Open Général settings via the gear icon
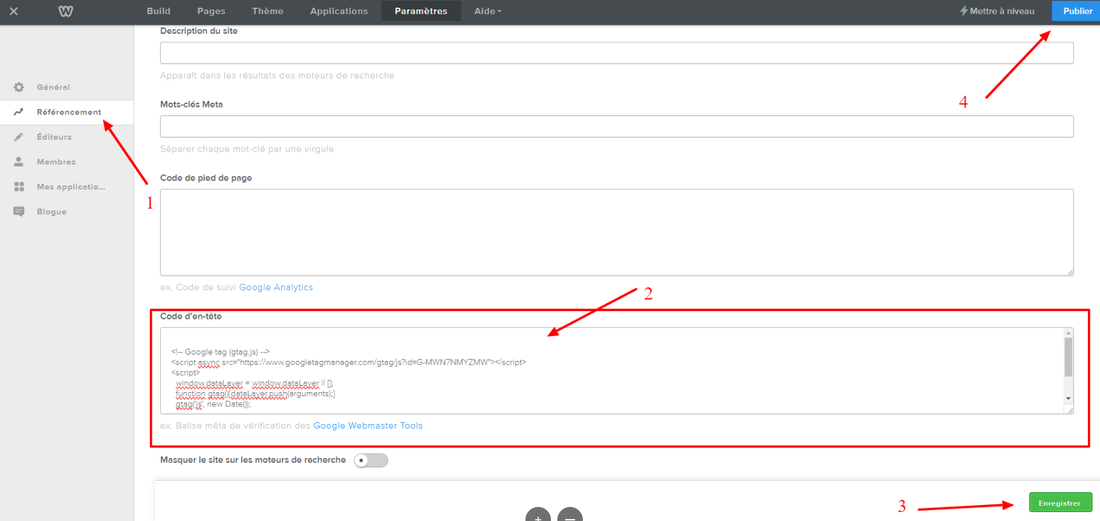 pyautogui.click(x=19, y=88)
